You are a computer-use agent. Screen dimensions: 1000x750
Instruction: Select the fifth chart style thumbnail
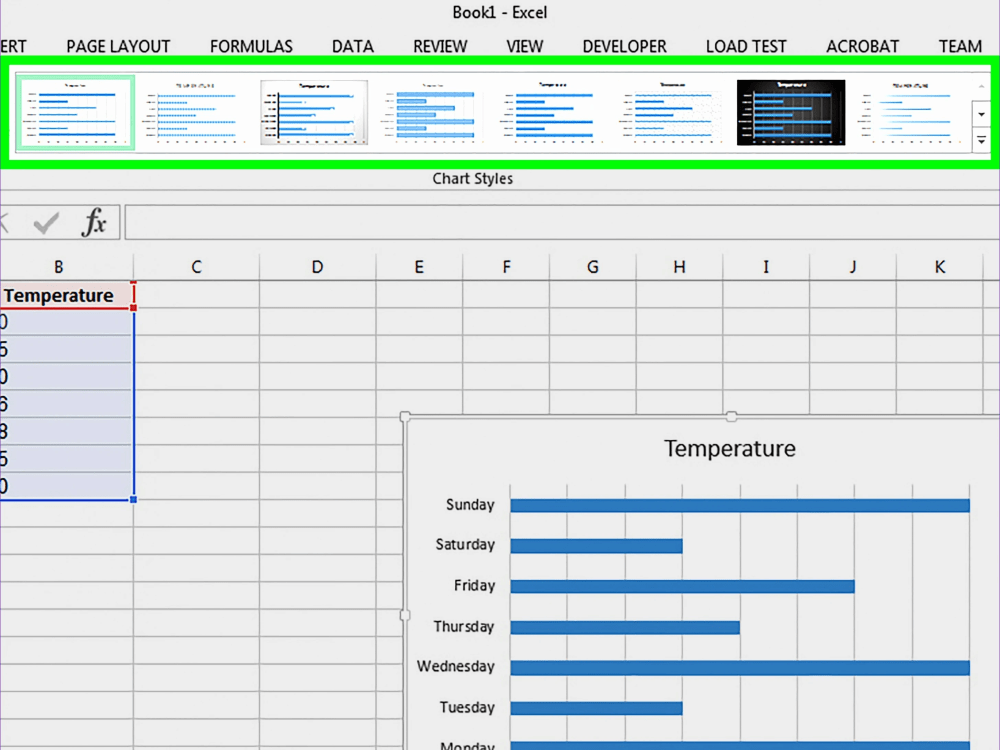click(552, 112)
